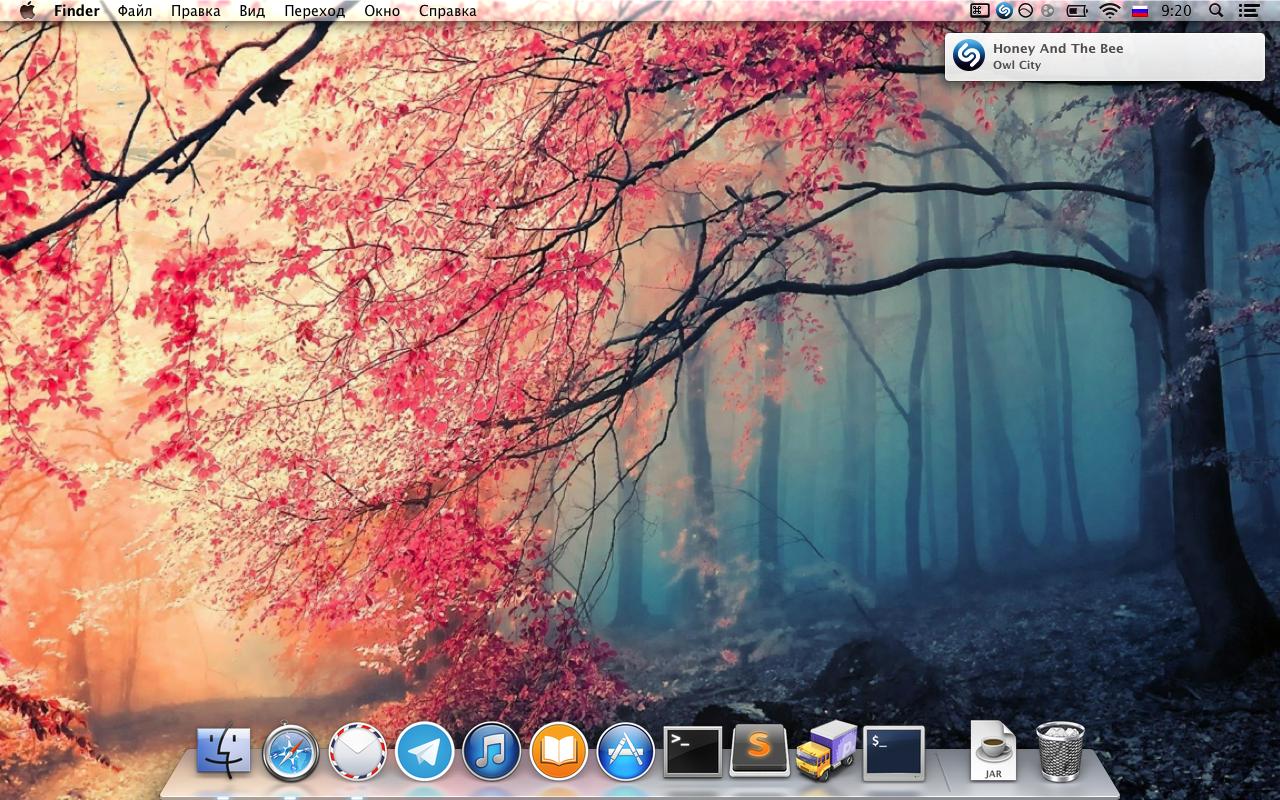The image size is (1280, 800).
Task: Open the Apple menu
Action: click(27, 11)
